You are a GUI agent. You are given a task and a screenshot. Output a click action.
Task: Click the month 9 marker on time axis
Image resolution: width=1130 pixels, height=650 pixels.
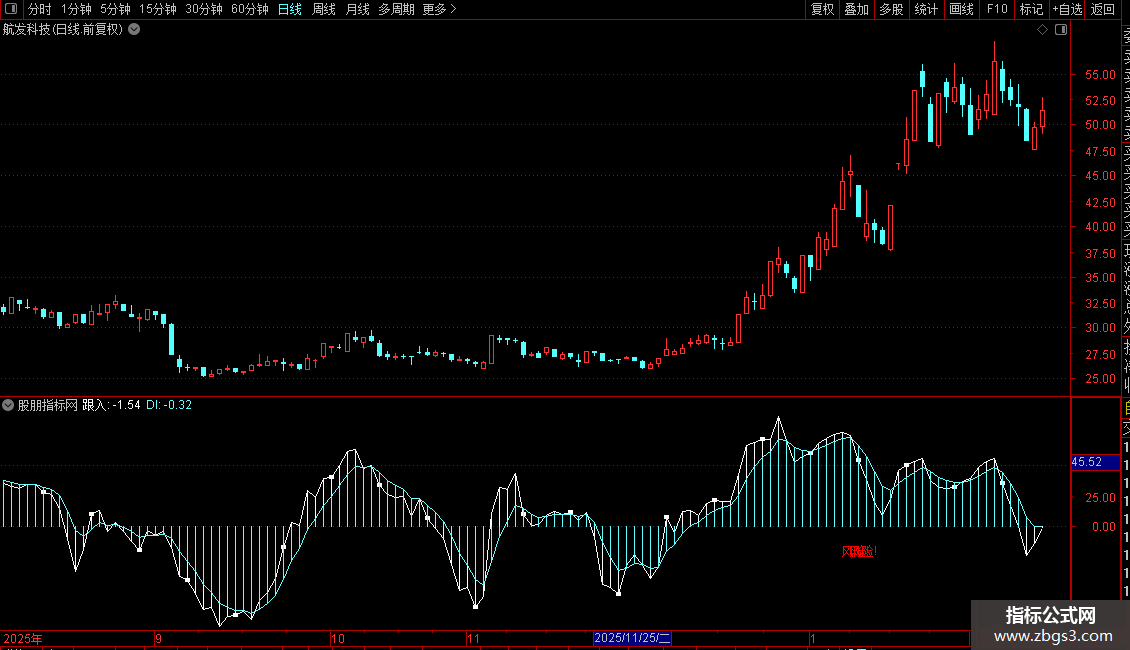pos(158,638)
